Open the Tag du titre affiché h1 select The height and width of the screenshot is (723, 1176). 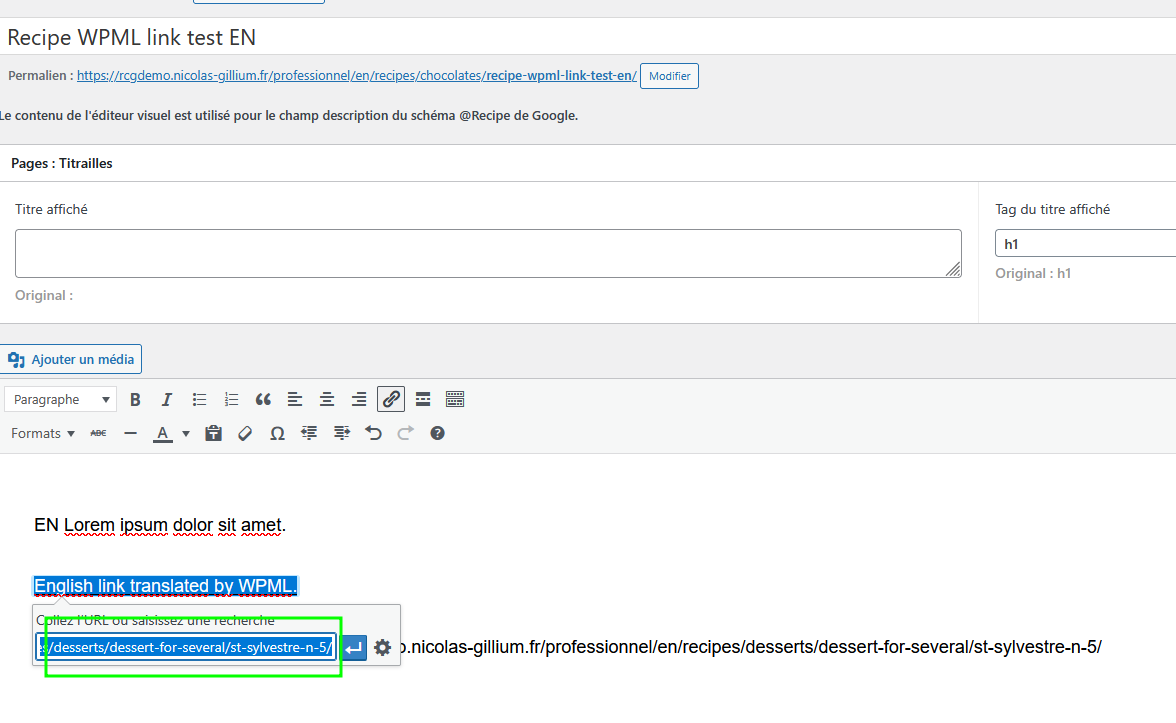point(1085,244)
